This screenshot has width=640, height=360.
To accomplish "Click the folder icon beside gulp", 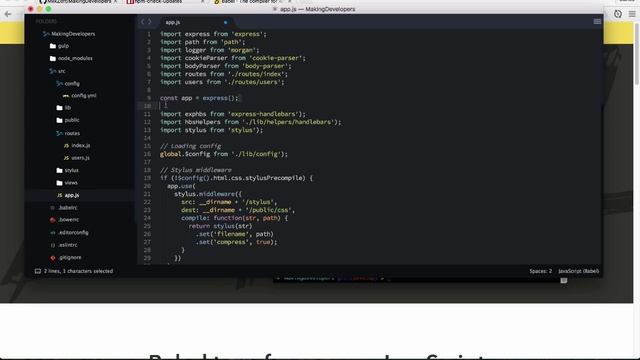I will [x=53, y=46].
